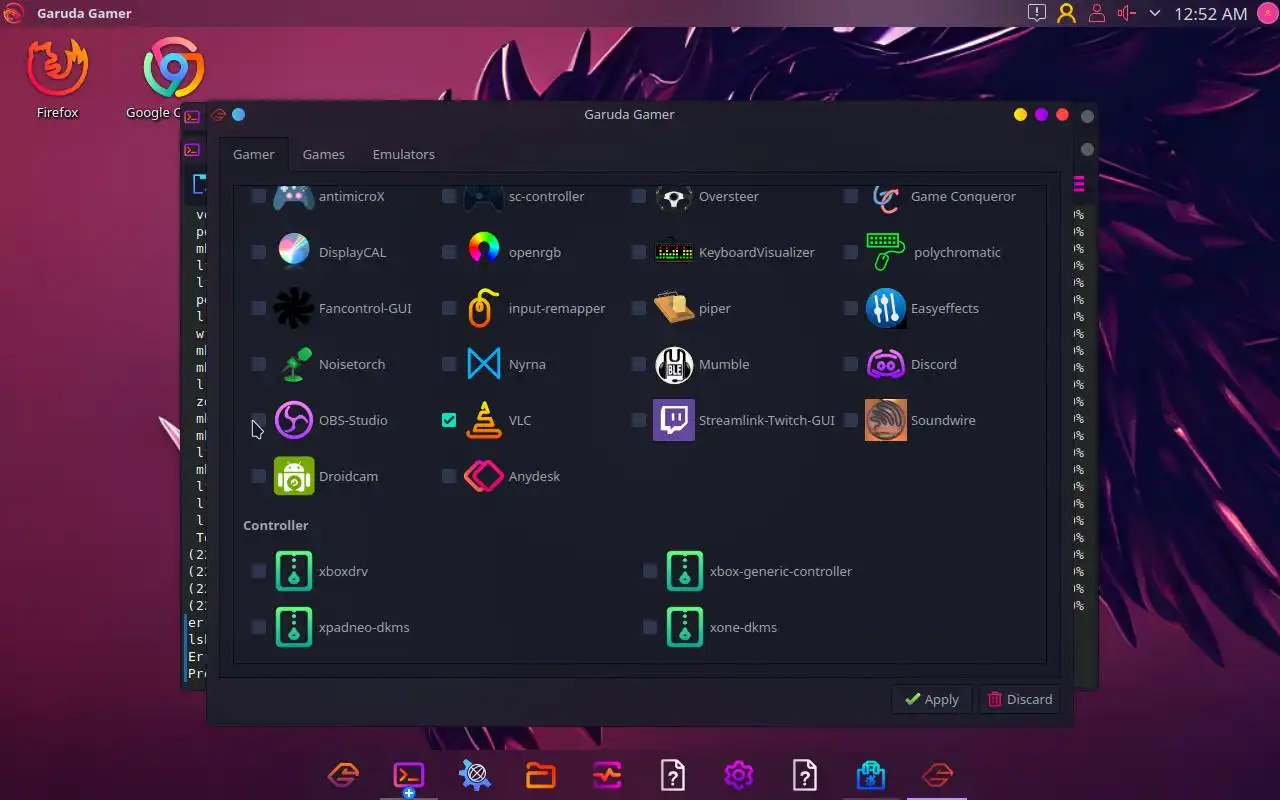Enable the Discord checkbox
Viewport: 1280px width, 800px height.
(851, 364)
